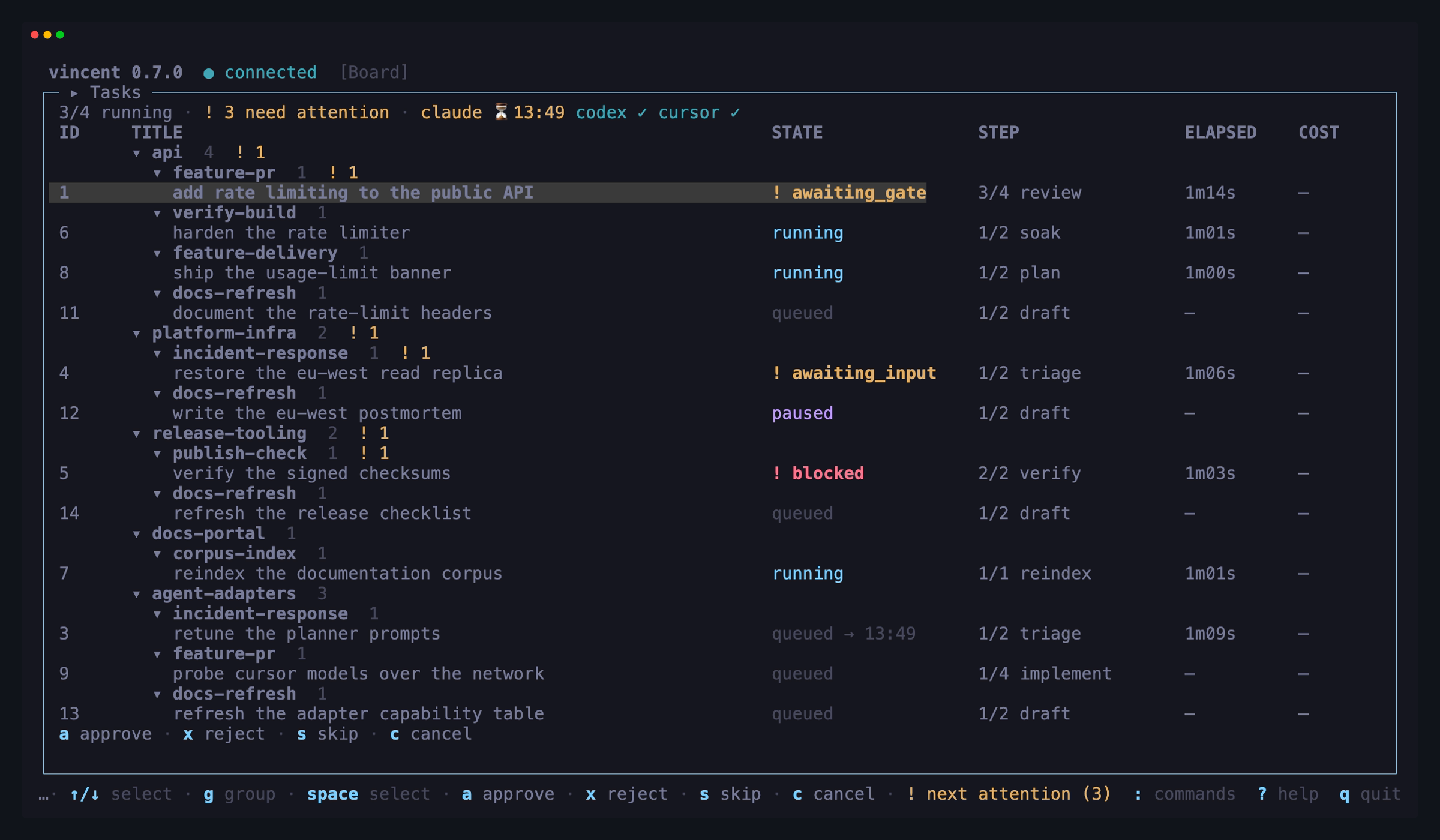Collapse the release-tooling group

(137, 434)
